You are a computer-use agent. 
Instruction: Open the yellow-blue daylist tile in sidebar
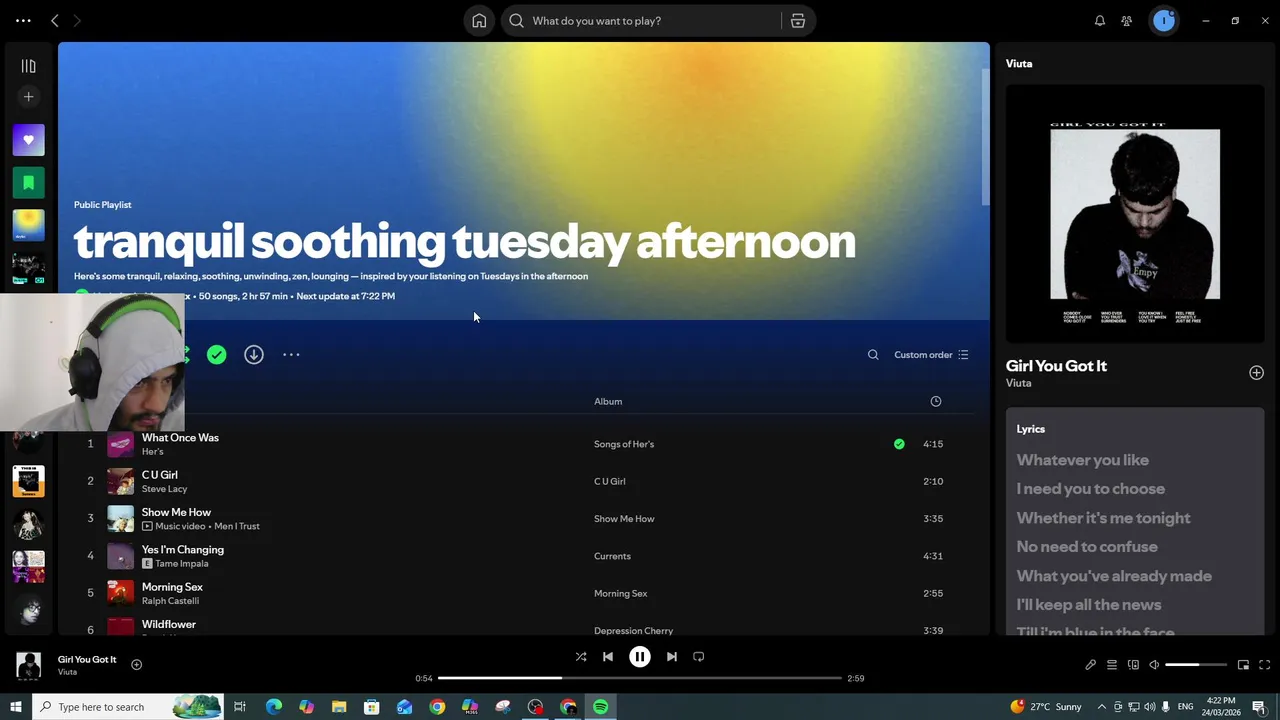coord(28,225)
